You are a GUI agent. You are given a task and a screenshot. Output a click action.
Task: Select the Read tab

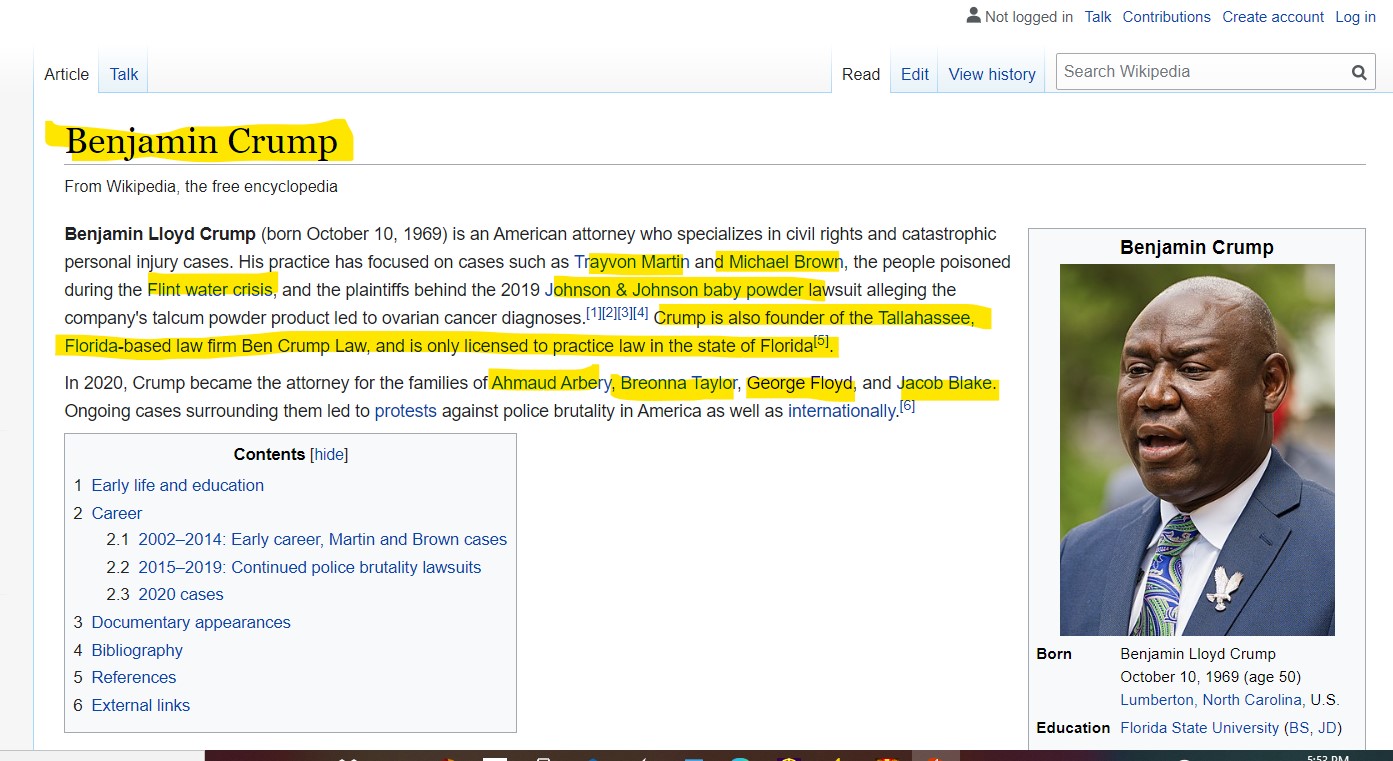[861, 74]
